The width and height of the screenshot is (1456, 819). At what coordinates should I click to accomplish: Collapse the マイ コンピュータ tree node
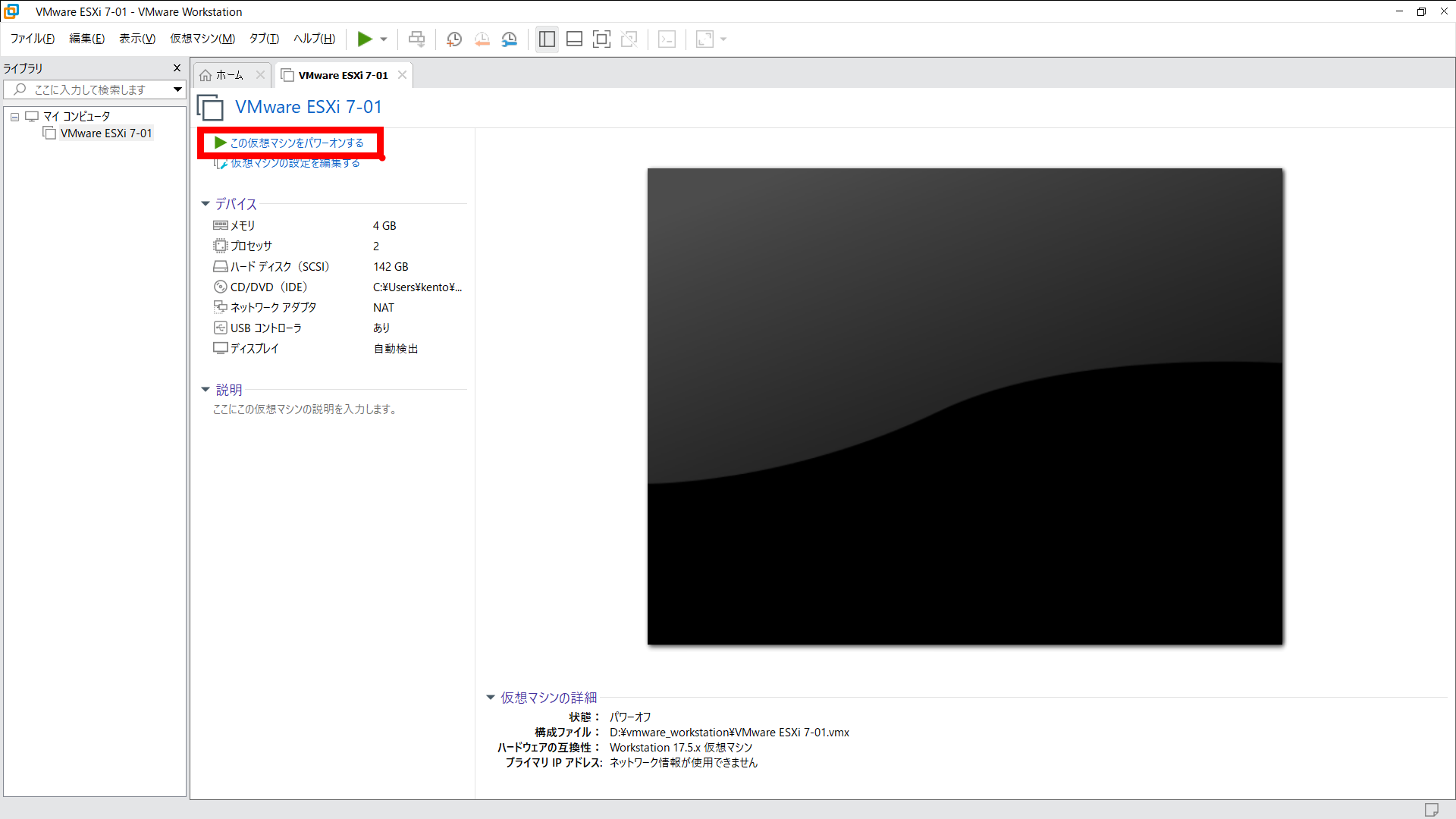[x=14, y=117]
